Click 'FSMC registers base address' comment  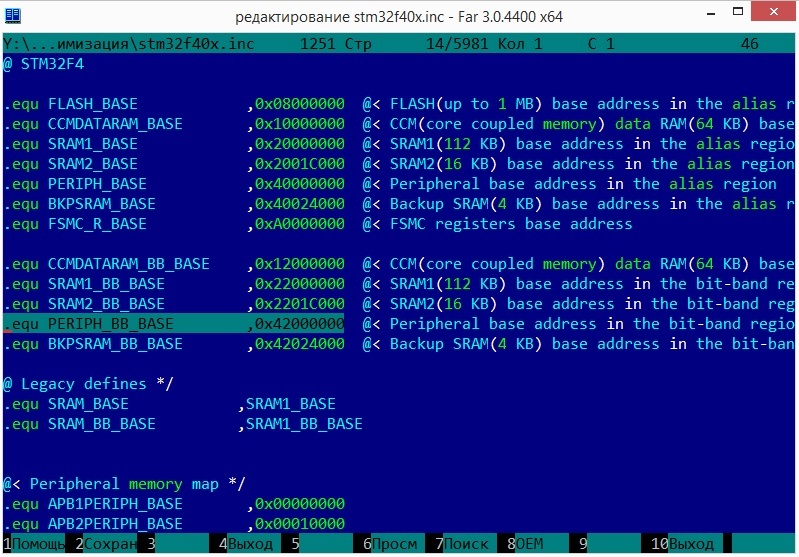click(x=511, y=224)
